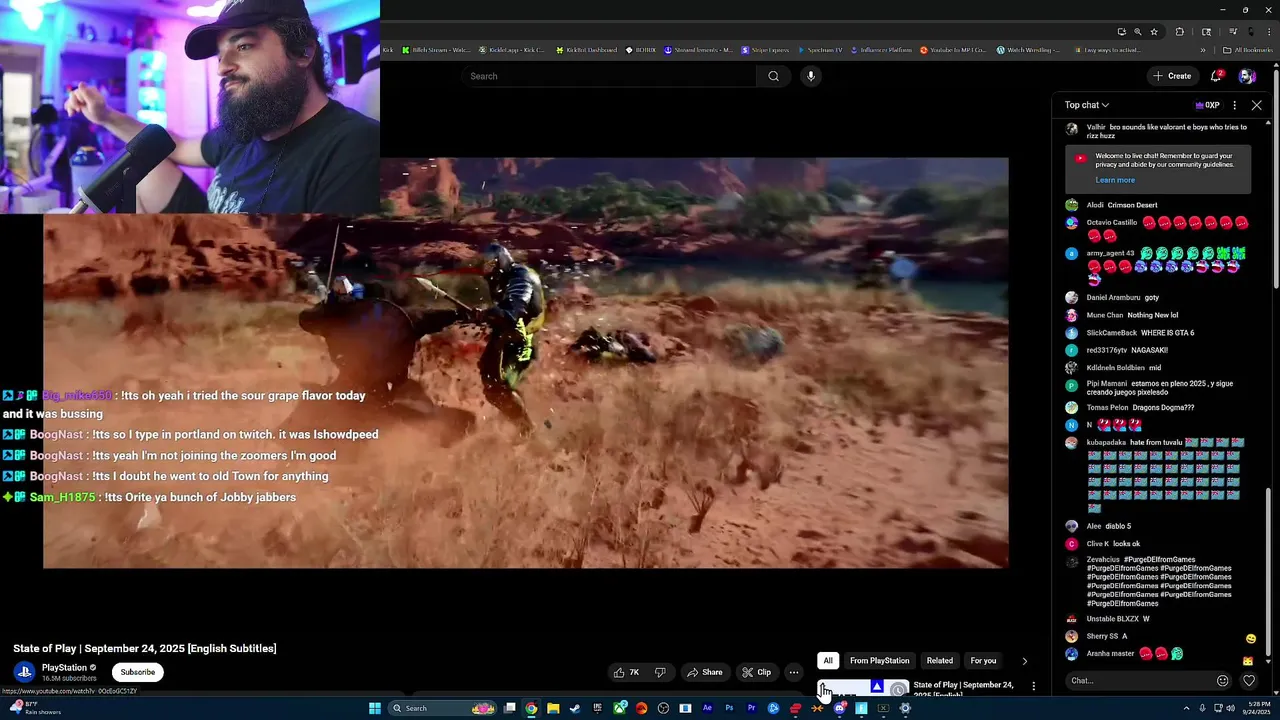Open the Stripe Express bookmark
Viewport: 1280px width, 720px height.
pyautogui.click(x=766, y=50)
